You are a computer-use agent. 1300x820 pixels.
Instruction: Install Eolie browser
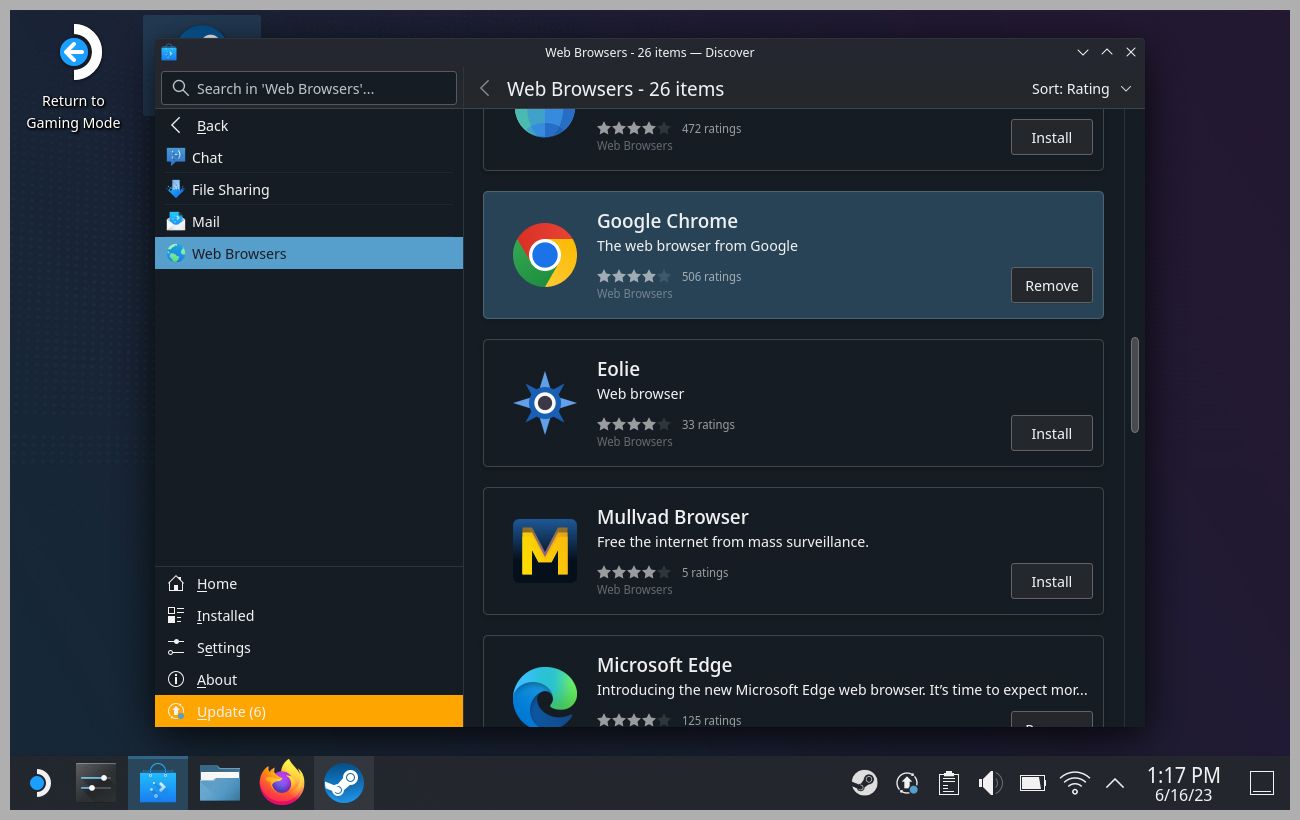tap(1051, 433)
